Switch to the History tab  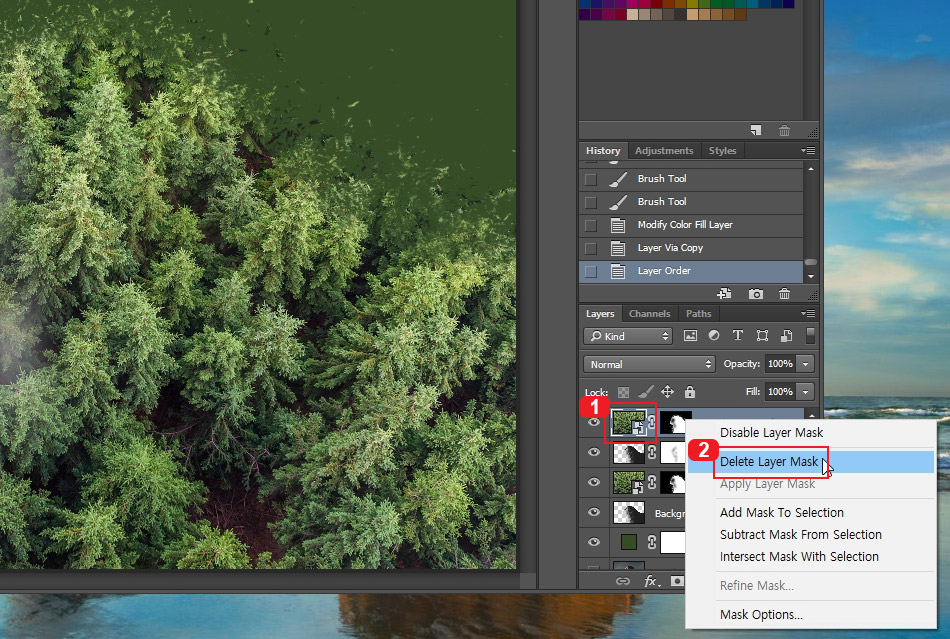[603, 150]
